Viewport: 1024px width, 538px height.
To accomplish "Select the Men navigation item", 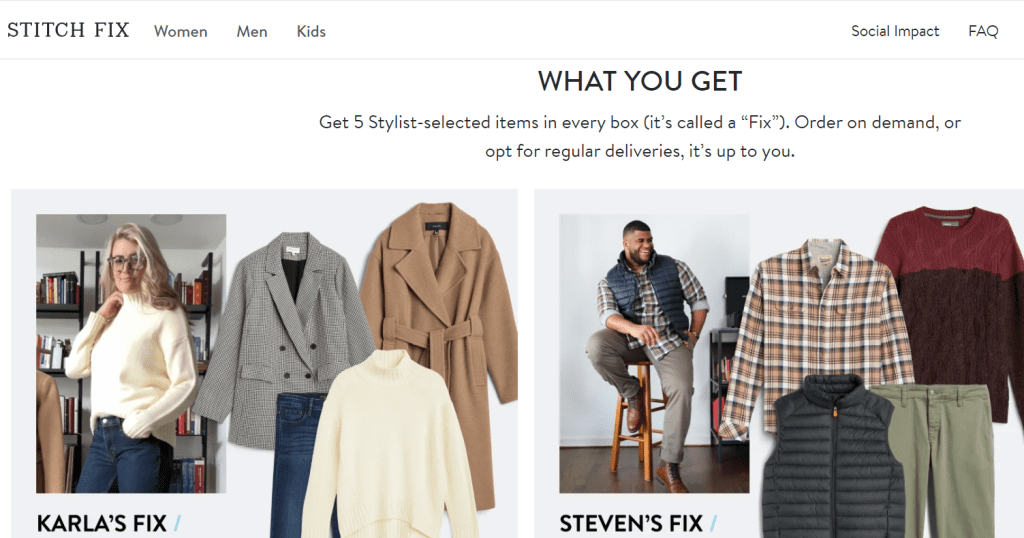I will (252, 31).
